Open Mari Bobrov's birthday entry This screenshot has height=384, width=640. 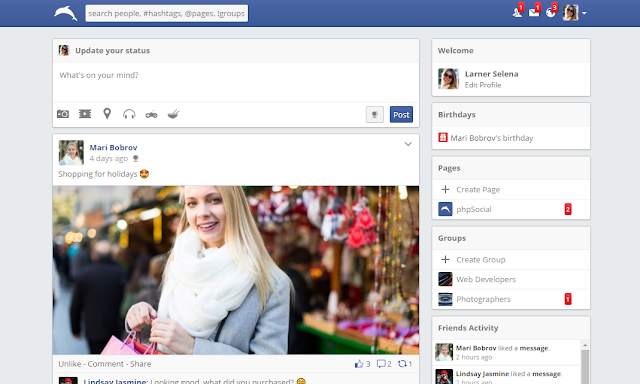click(492, 138)
